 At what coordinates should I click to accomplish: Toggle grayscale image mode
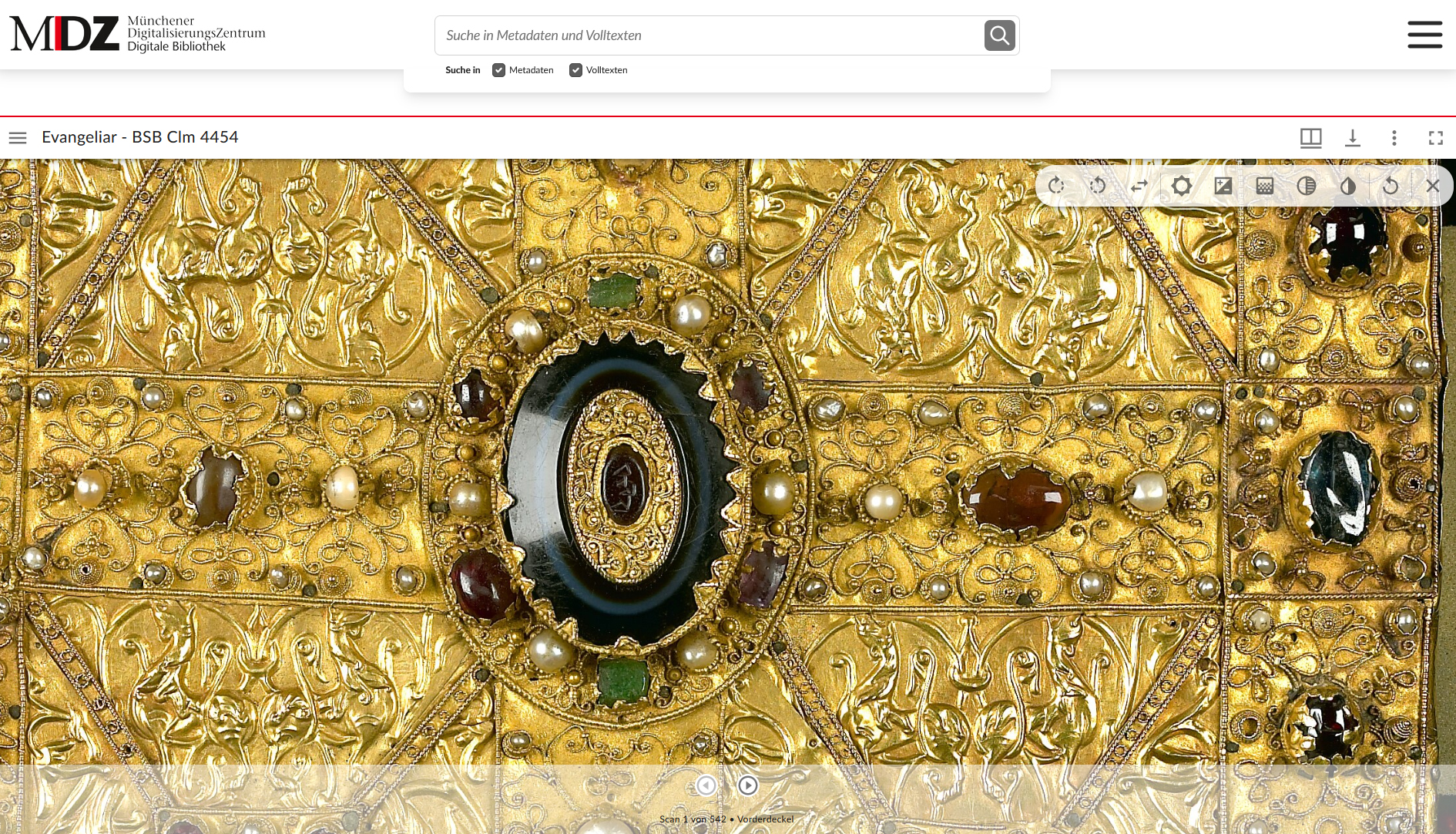[1307, 186]
